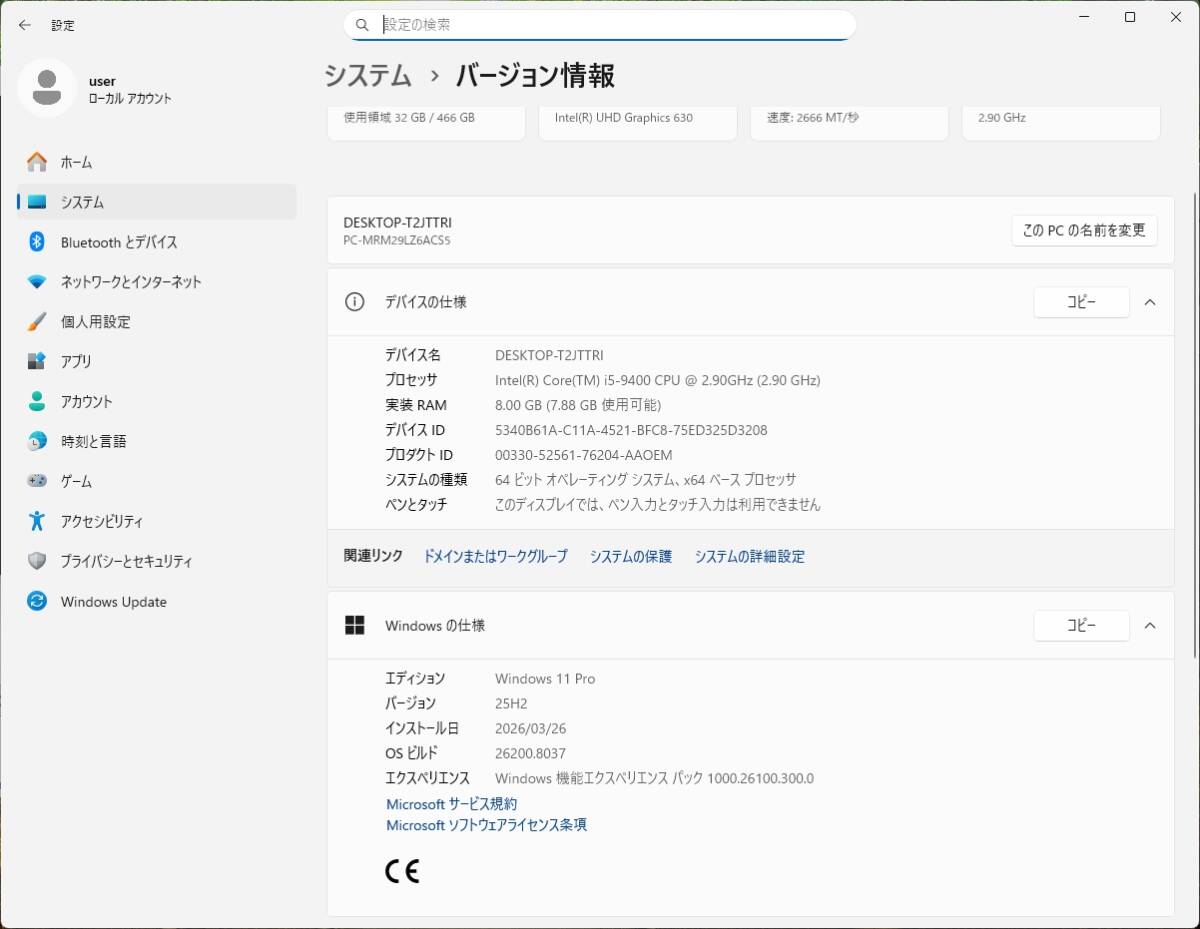Click システム in the breadcrumb
This screenshot has height=929, width=1200.
(x=367, y=75)
